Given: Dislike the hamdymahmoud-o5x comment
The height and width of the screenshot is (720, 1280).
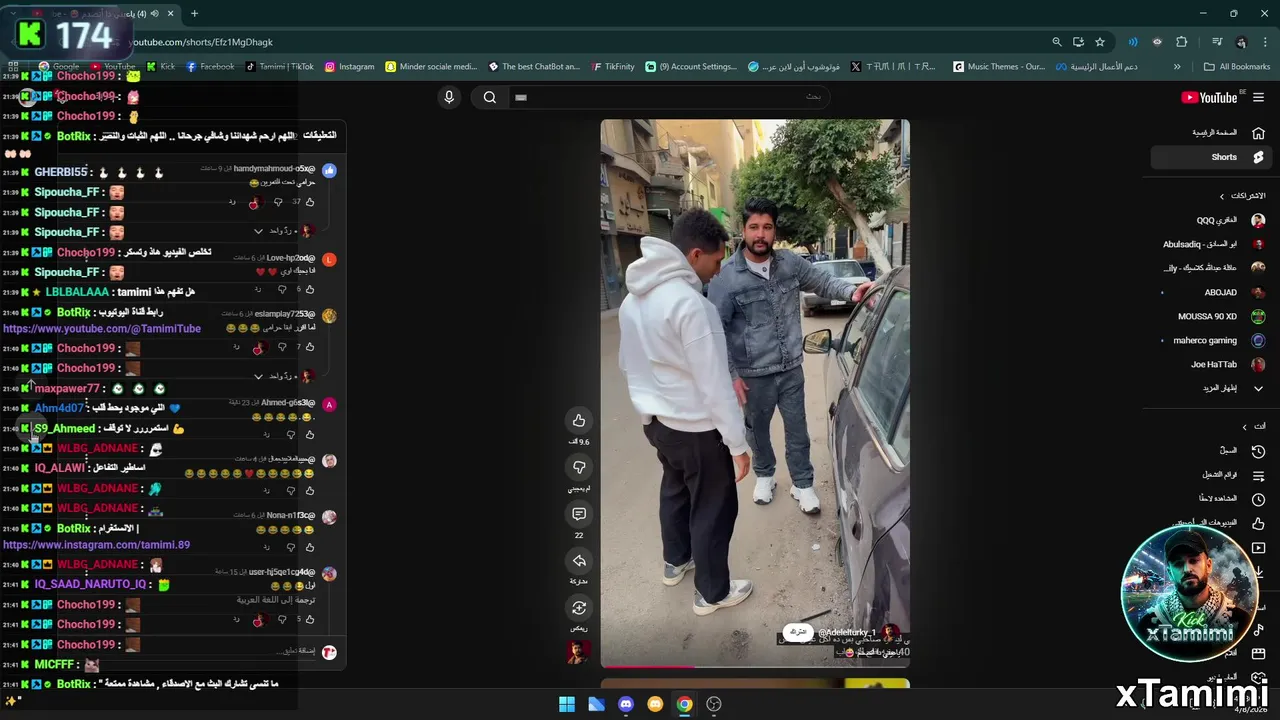Looking at the screenshot, I should point(278,202).
